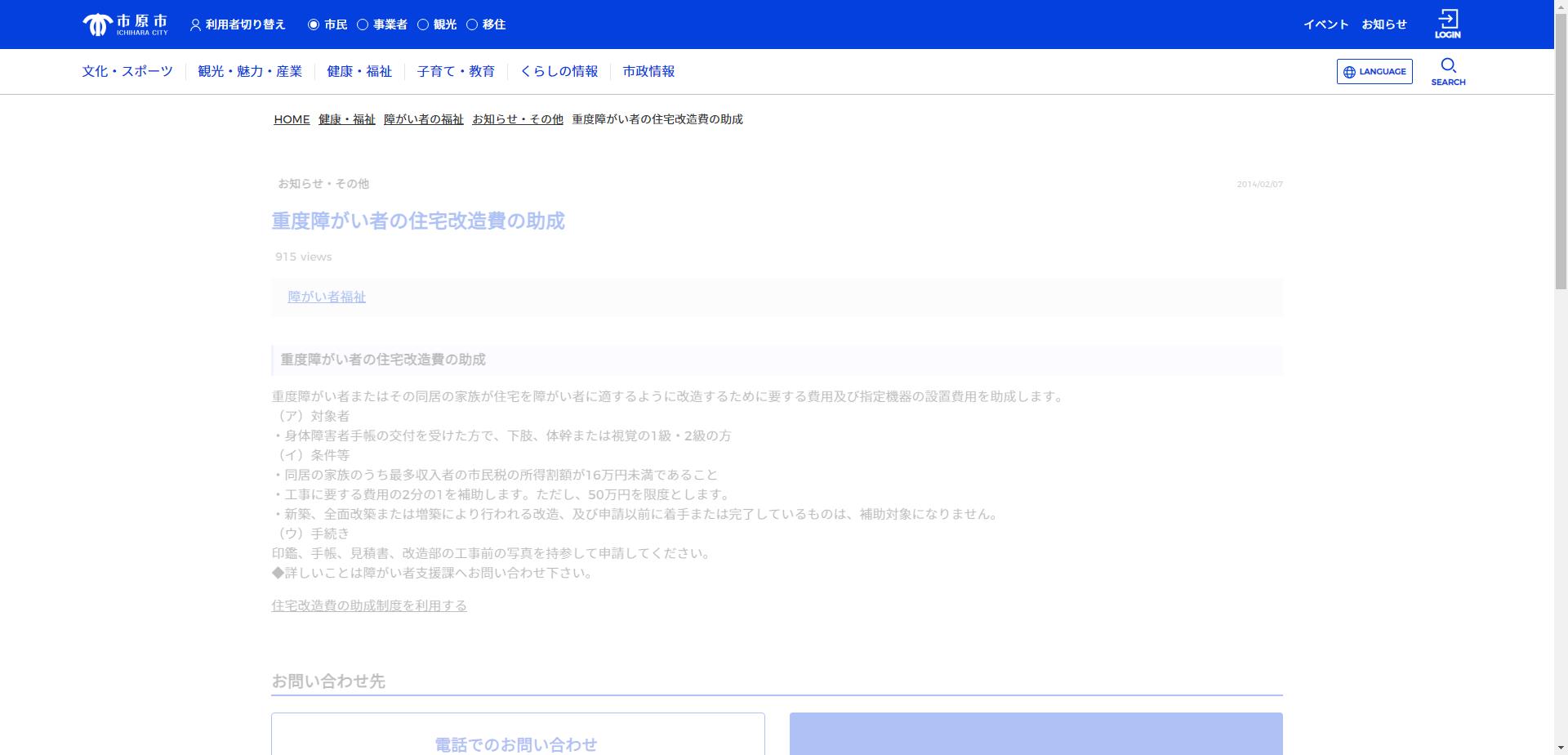Open 住宅改造費の助成制度を利用する link
1568x755 pixels.
point(369,605)
